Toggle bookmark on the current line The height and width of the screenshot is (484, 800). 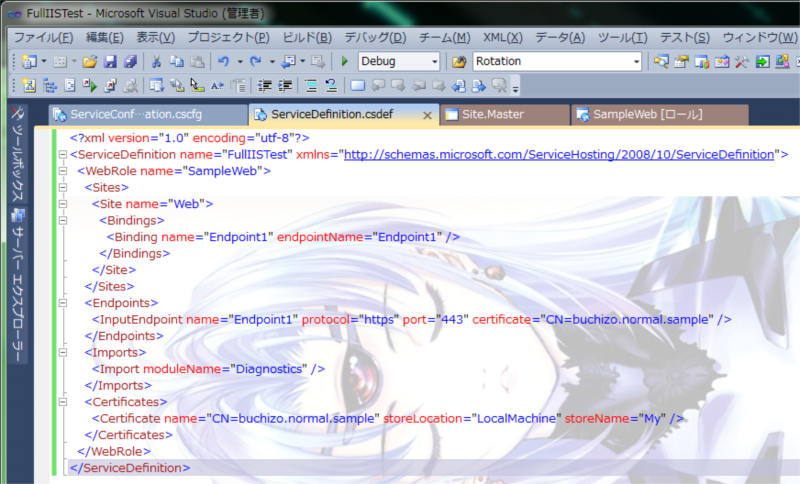click(x=358, y=86)
